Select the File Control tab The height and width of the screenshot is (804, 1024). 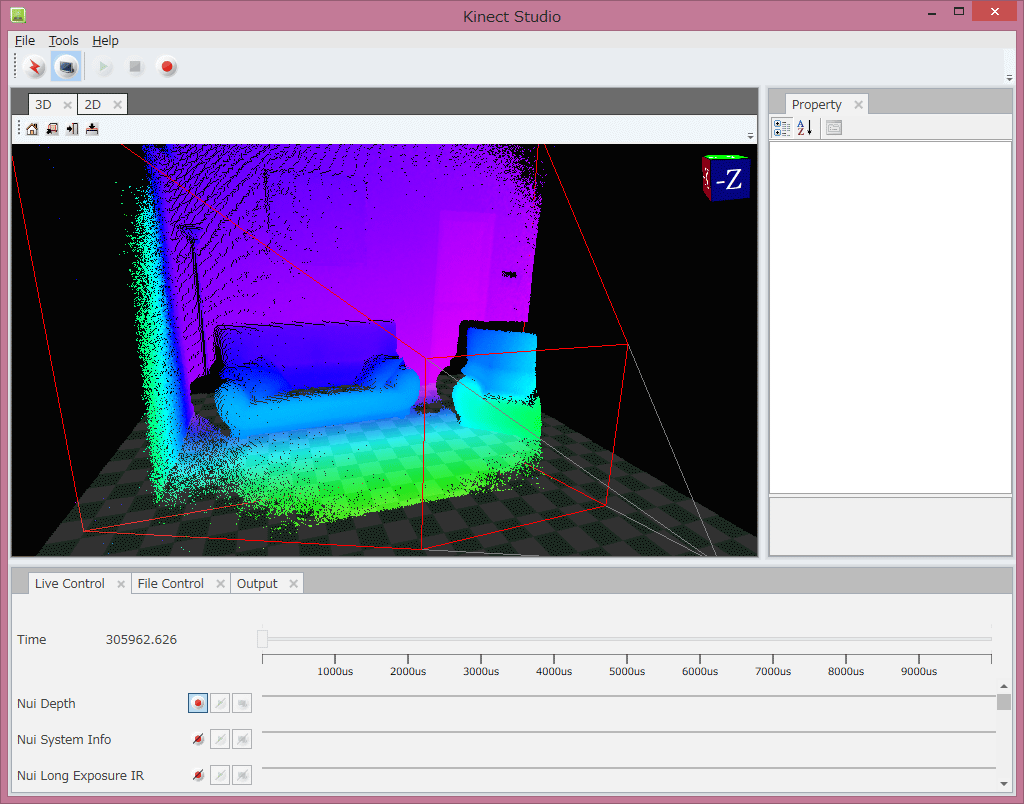pos(170,583)
